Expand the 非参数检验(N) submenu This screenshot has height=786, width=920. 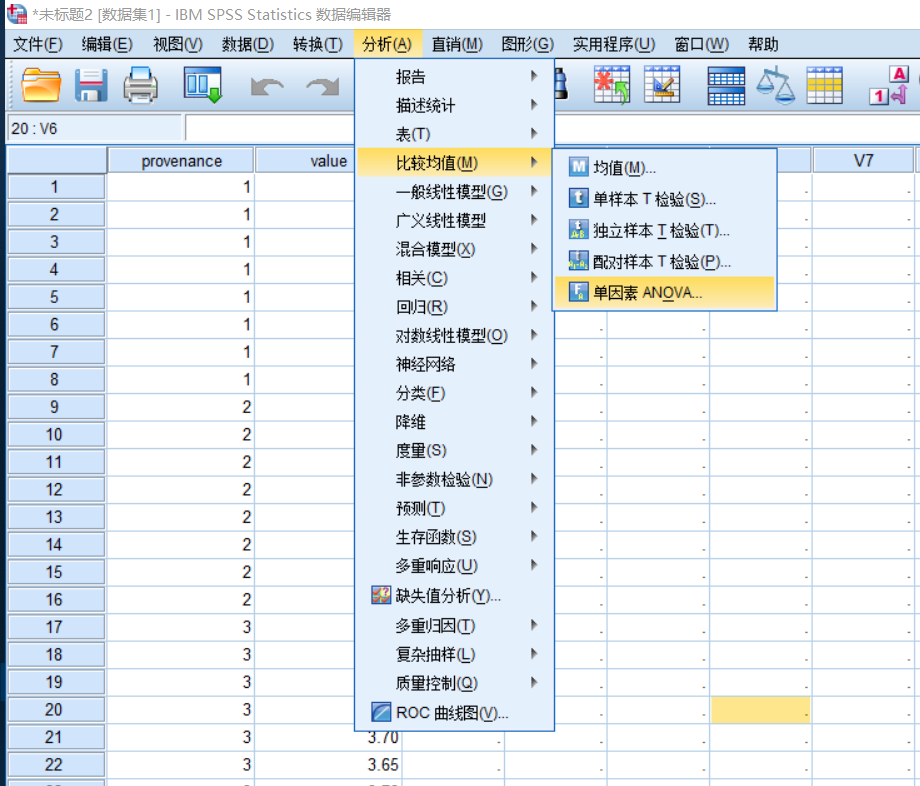coord(455,479)
